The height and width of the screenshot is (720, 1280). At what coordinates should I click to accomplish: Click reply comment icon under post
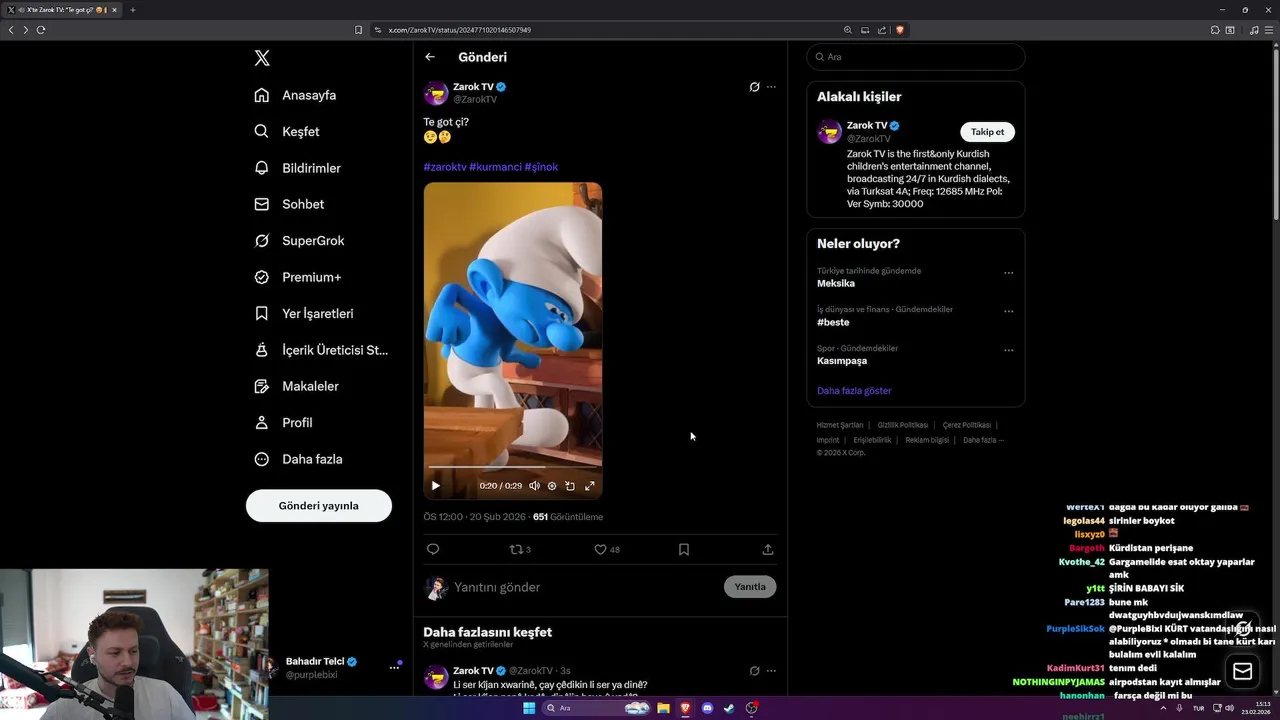pyautogui.click(x=433, y=549)
